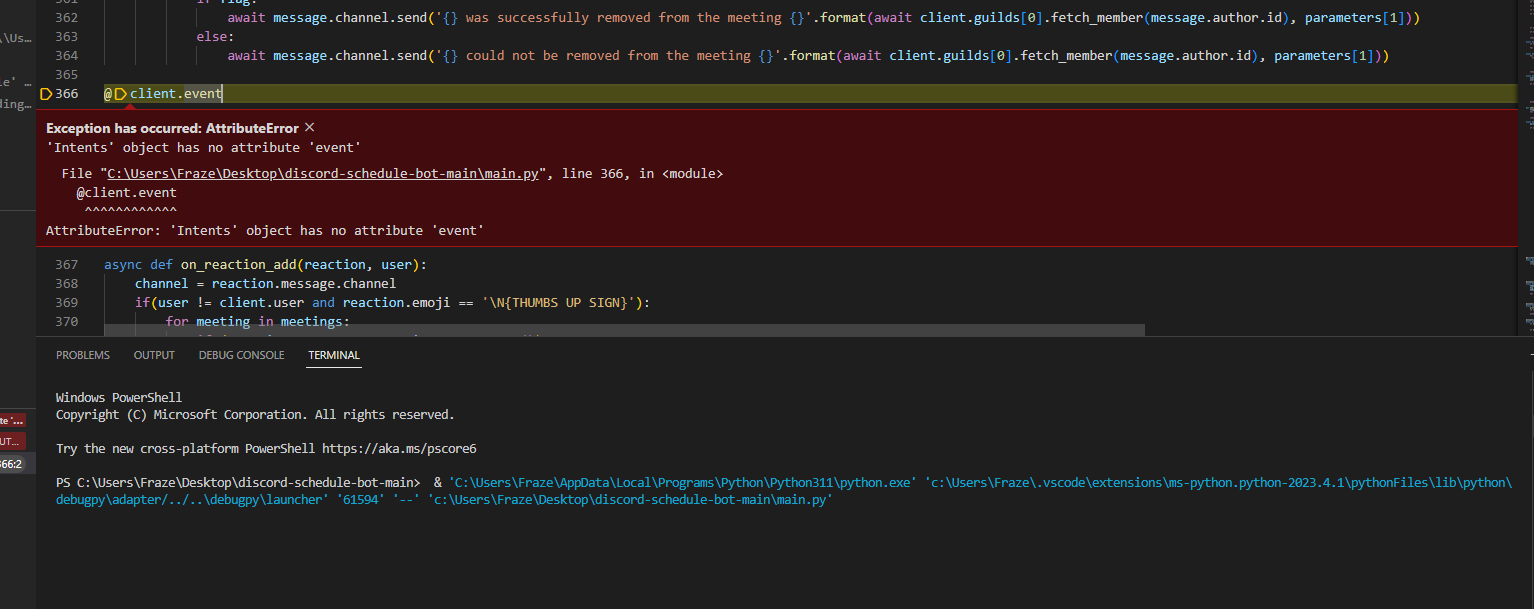This screenshot has height=609, width=1534.
Task: Click the yellow execution pointer beside line 366
Action: pos(46,93)
